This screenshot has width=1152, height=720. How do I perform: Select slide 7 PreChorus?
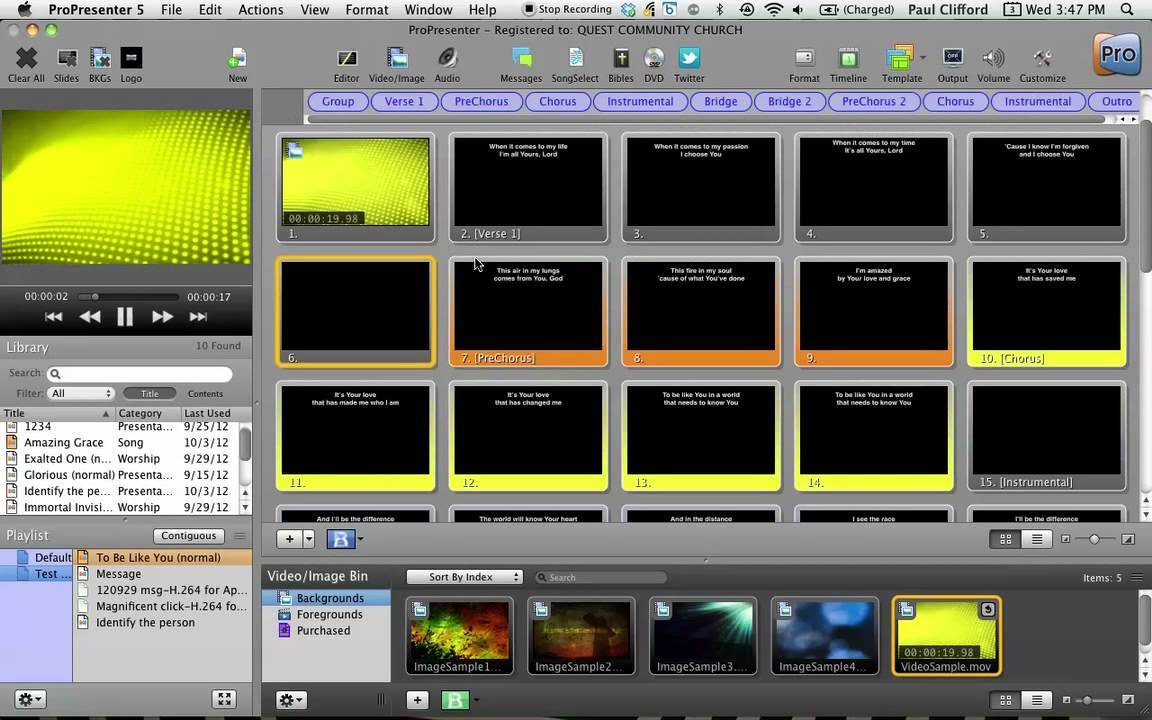tap(528, 312)
